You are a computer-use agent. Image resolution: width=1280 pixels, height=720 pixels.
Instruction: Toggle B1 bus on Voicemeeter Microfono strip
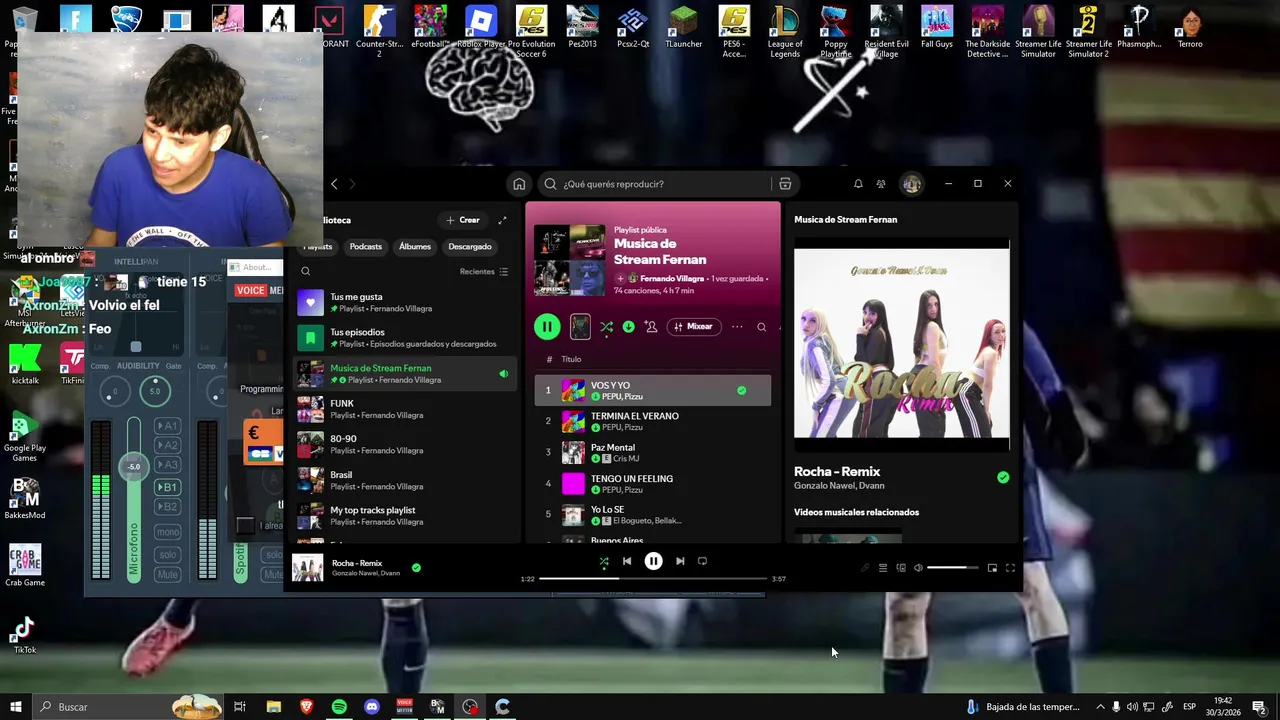(x=168, y=487)
